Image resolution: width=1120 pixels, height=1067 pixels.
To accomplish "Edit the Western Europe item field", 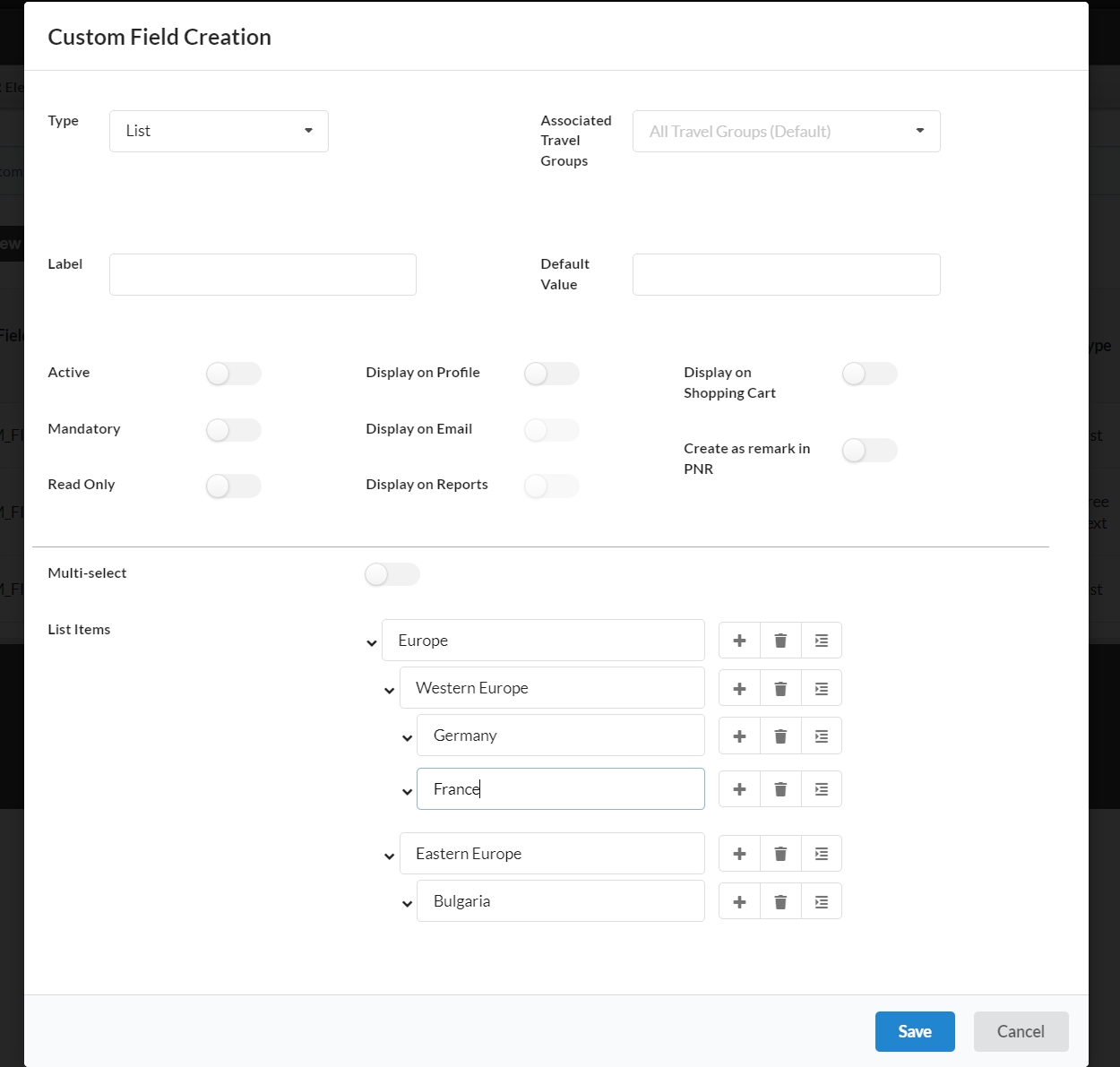I will 552,688.
